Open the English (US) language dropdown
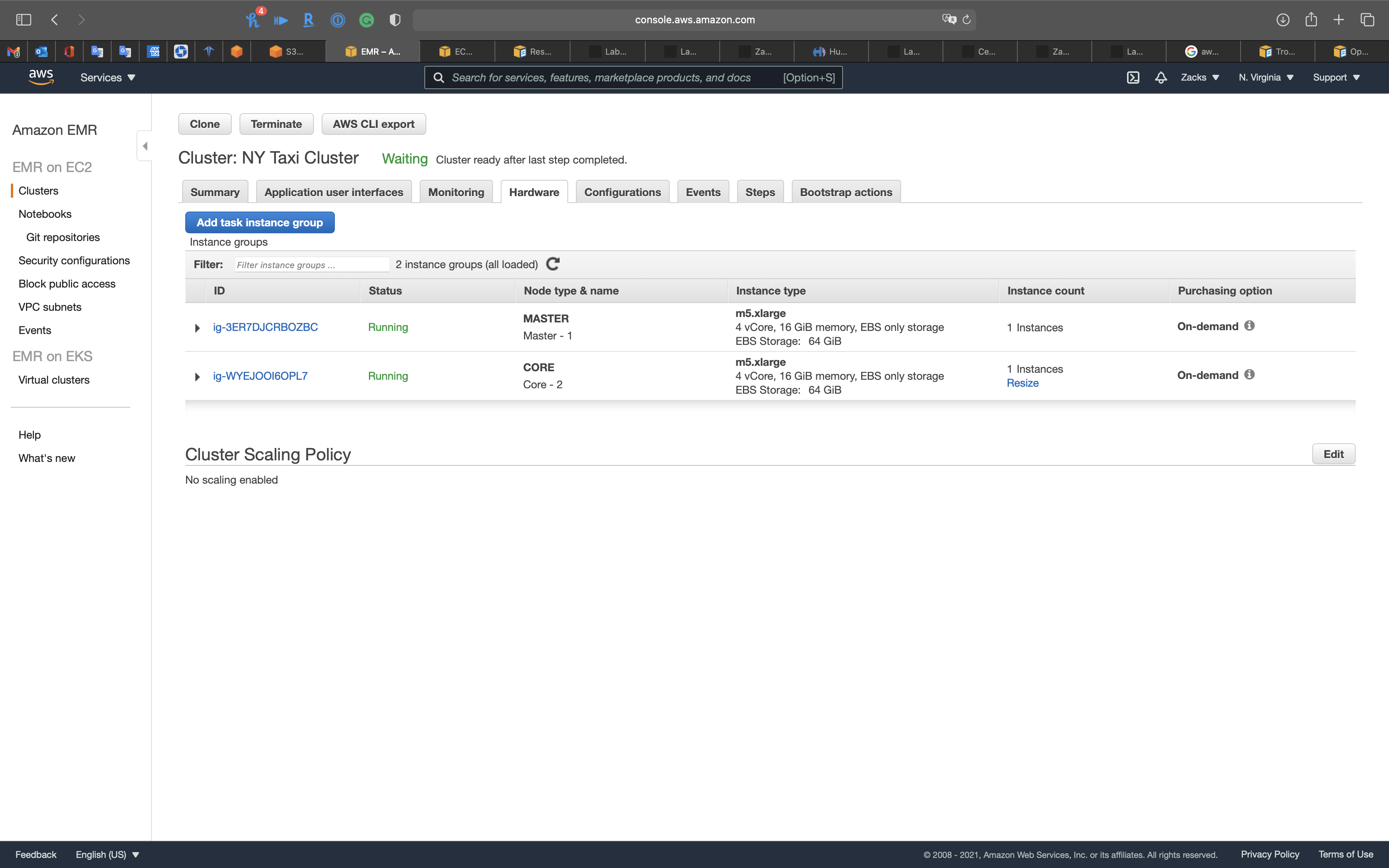This screenshot has width=1389, height=868. point(107,854)
